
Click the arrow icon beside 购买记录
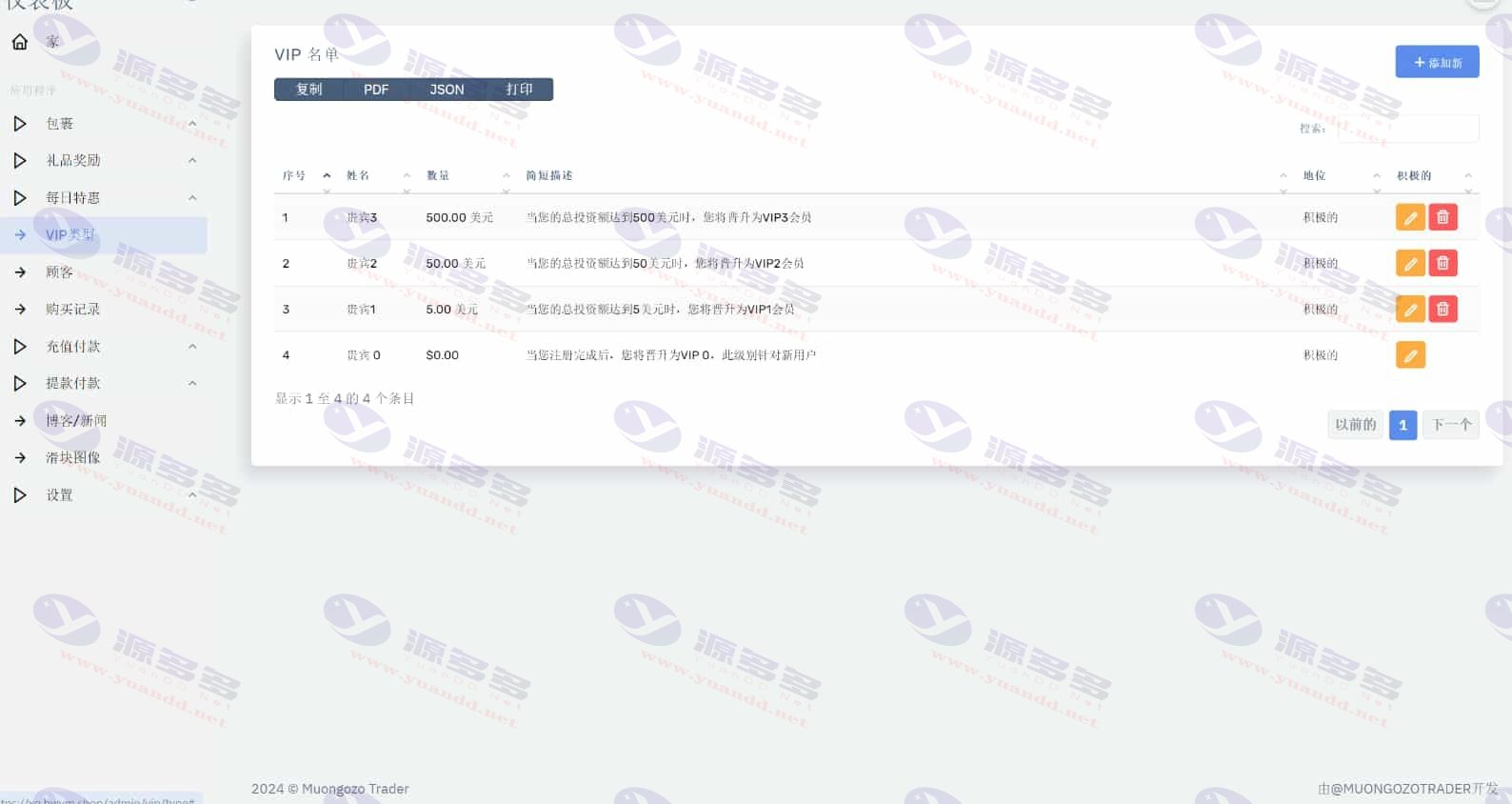[20, 310]
